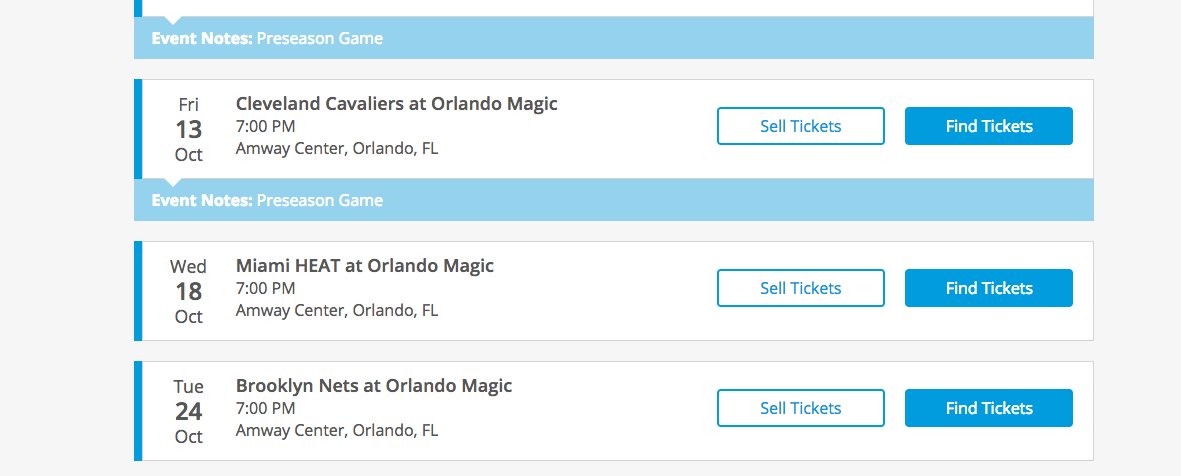Viewport: 1181px width, 476px height.
Task: Select the Tue 24 Oct date block
Action: [x=188, y=411]
